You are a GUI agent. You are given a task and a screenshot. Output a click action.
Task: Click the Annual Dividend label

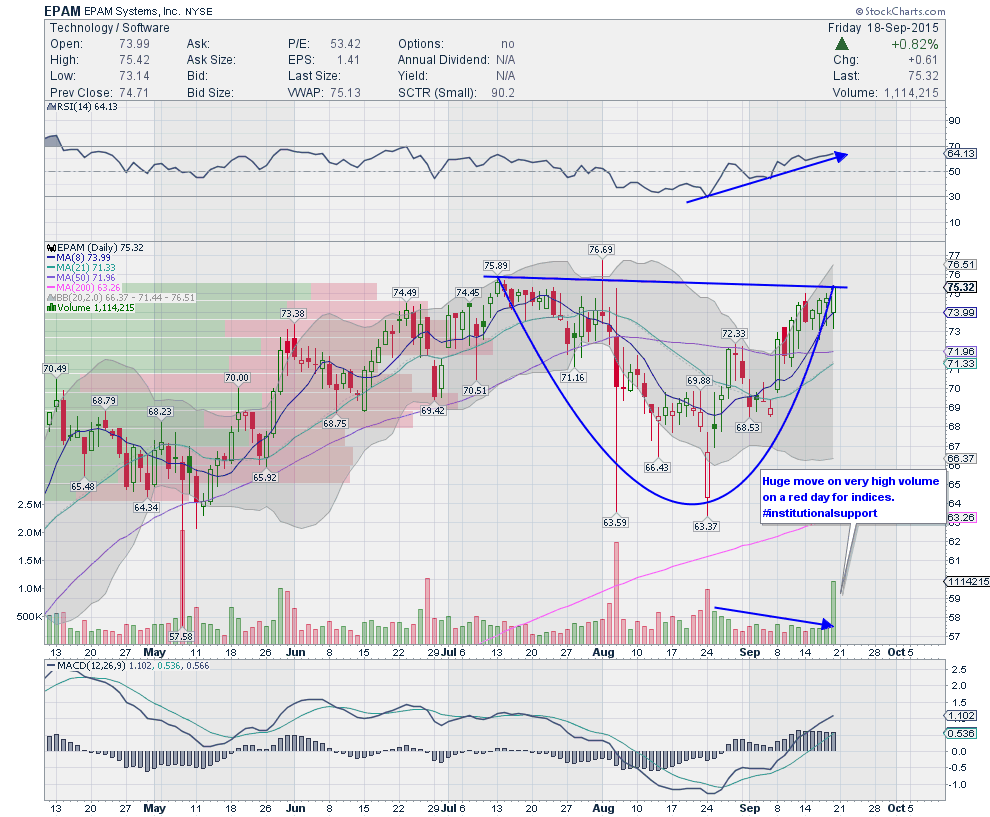443,60
